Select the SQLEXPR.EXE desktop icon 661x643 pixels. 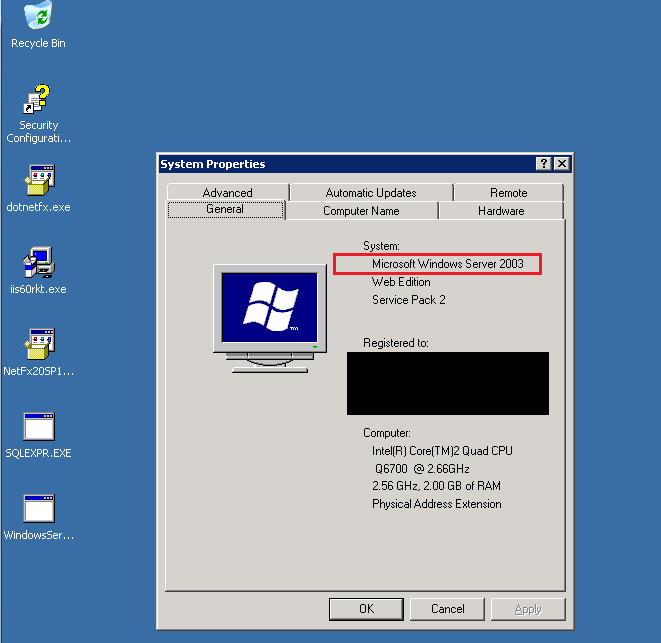38,427
